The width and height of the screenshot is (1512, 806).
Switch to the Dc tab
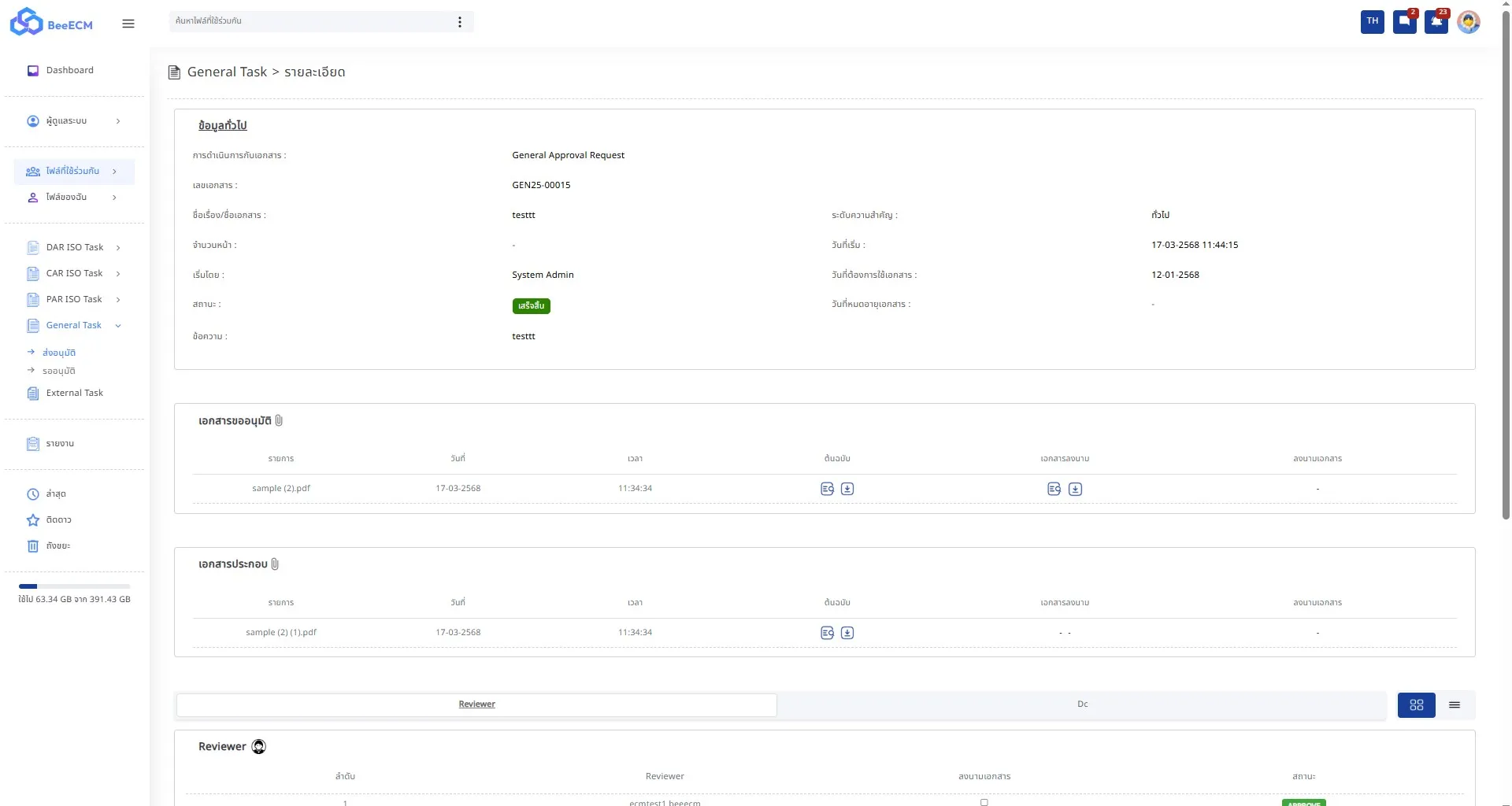coord(1082,704)
